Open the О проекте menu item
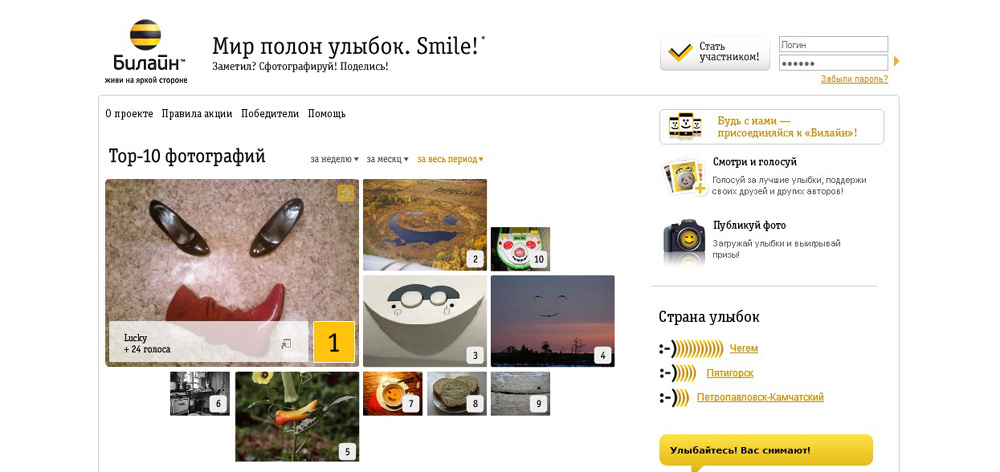1000x472 pixels. coord(129,114)
